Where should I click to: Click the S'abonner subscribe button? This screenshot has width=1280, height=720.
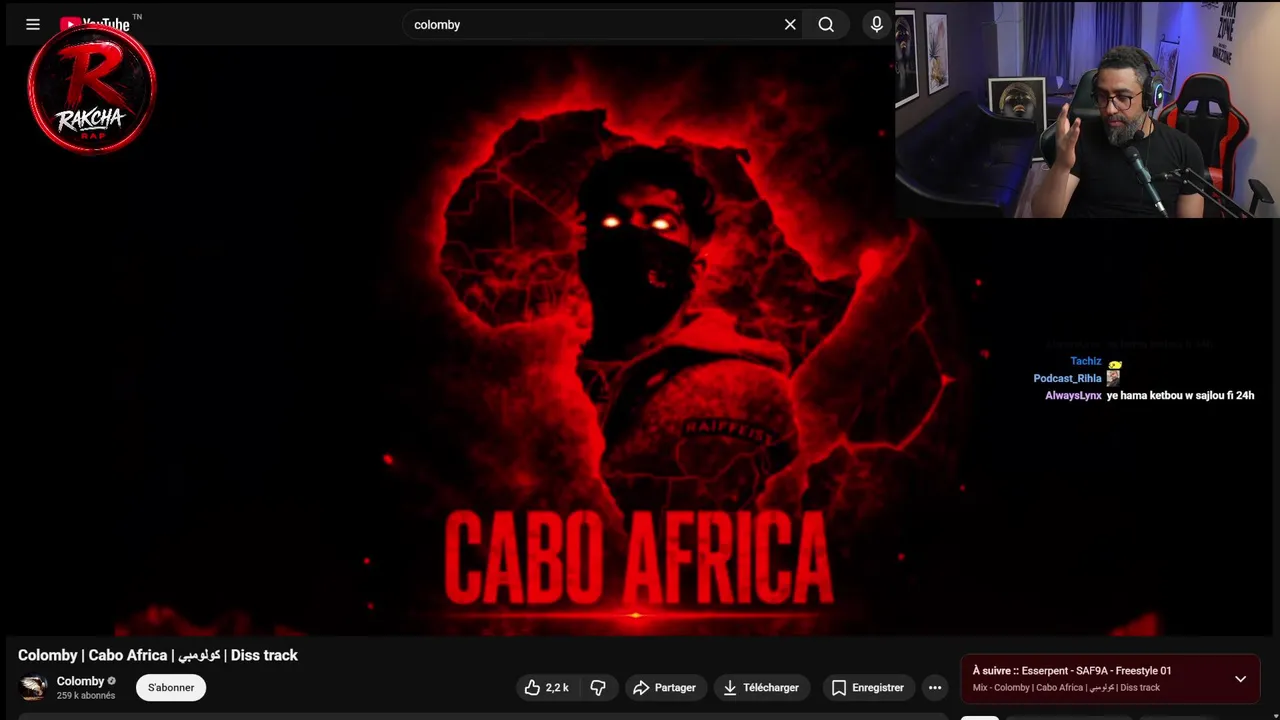[171, 687]
